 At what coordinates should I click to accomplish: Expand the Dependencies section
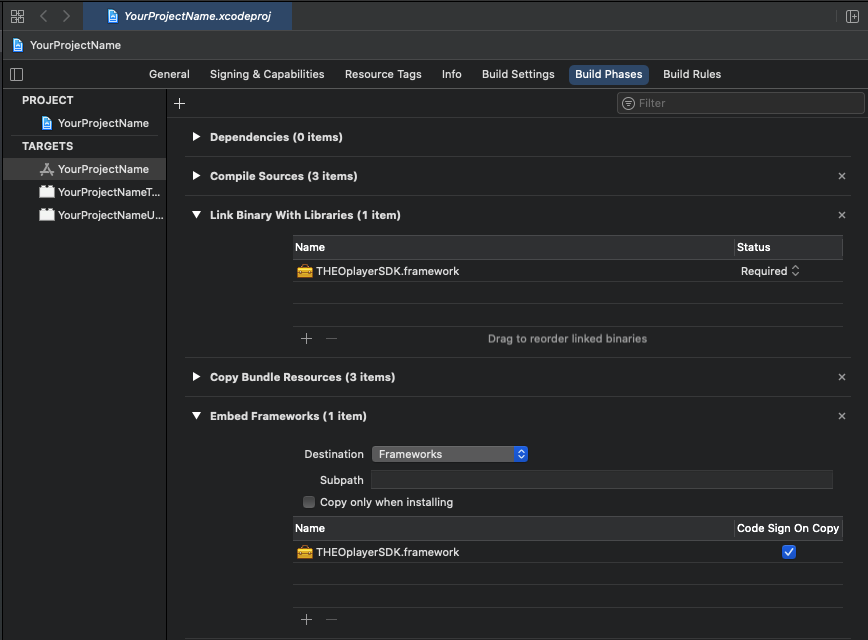tap(196, 137)
